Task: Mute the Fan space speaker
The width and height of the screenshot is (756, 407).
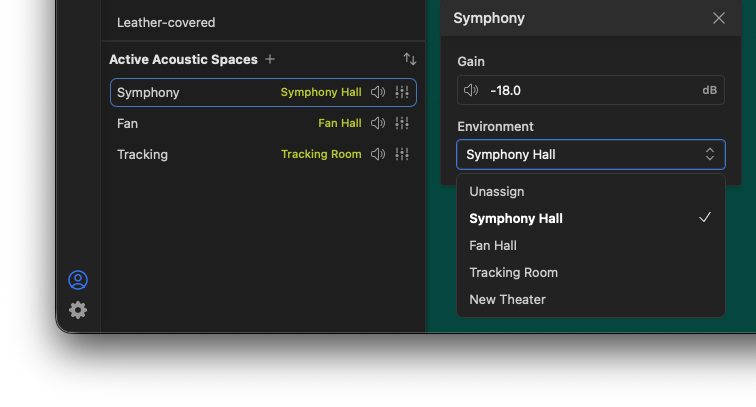Action: coord(378,123)
